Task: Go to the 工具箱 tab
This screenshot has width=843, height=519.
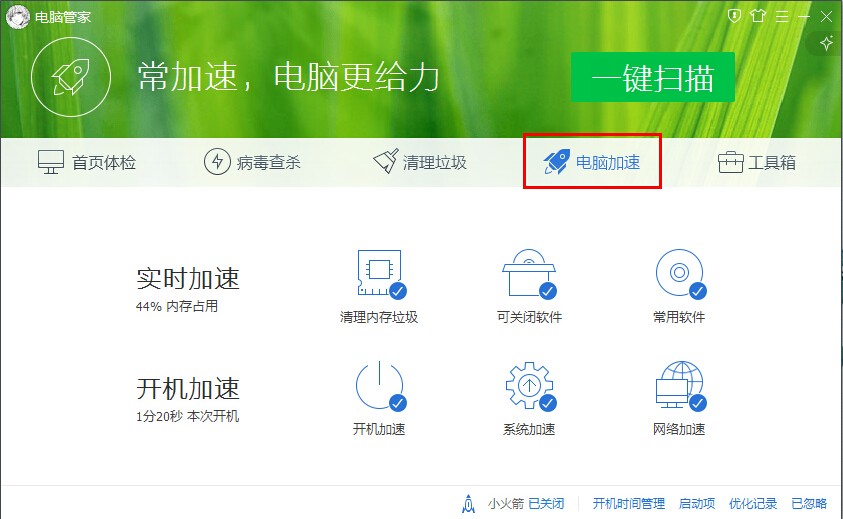Action: (757, 162)
